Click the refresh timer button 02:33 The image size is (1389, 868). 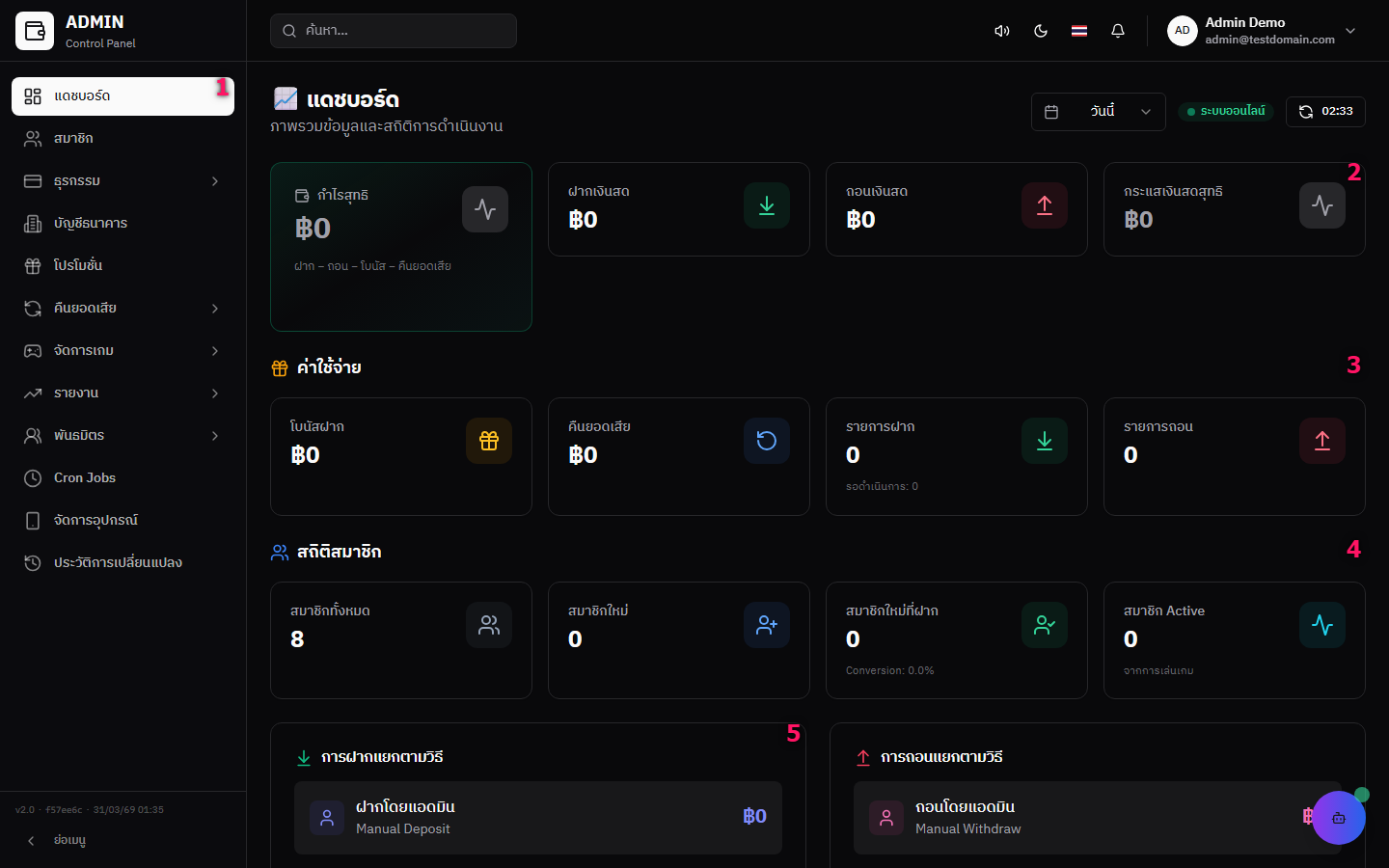coord(1324,112)
